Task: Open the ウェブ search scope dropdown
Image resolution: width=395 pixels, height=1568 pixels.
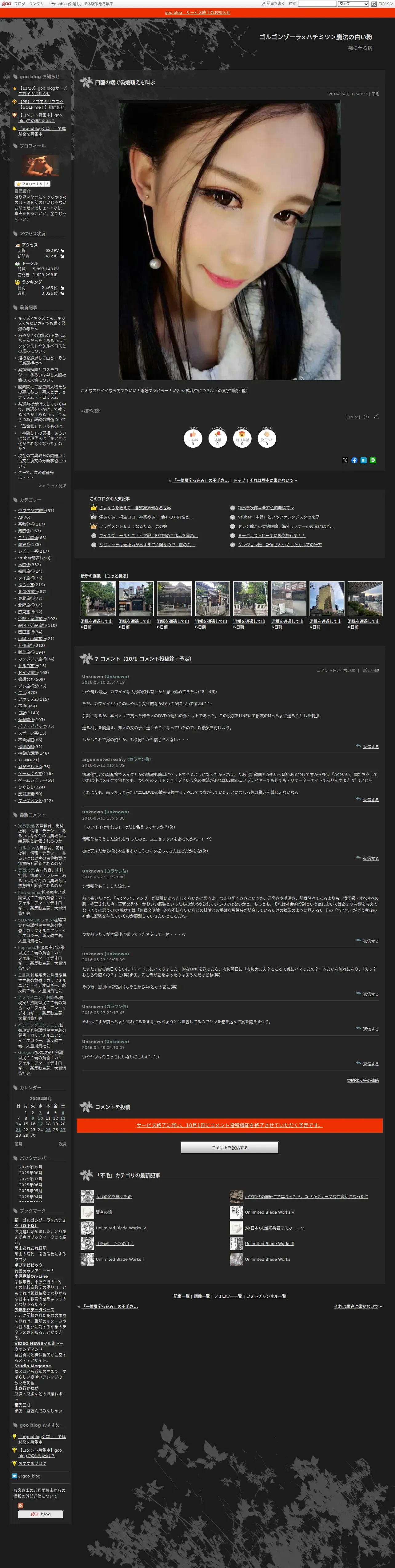Action: [x=353, y=4]
